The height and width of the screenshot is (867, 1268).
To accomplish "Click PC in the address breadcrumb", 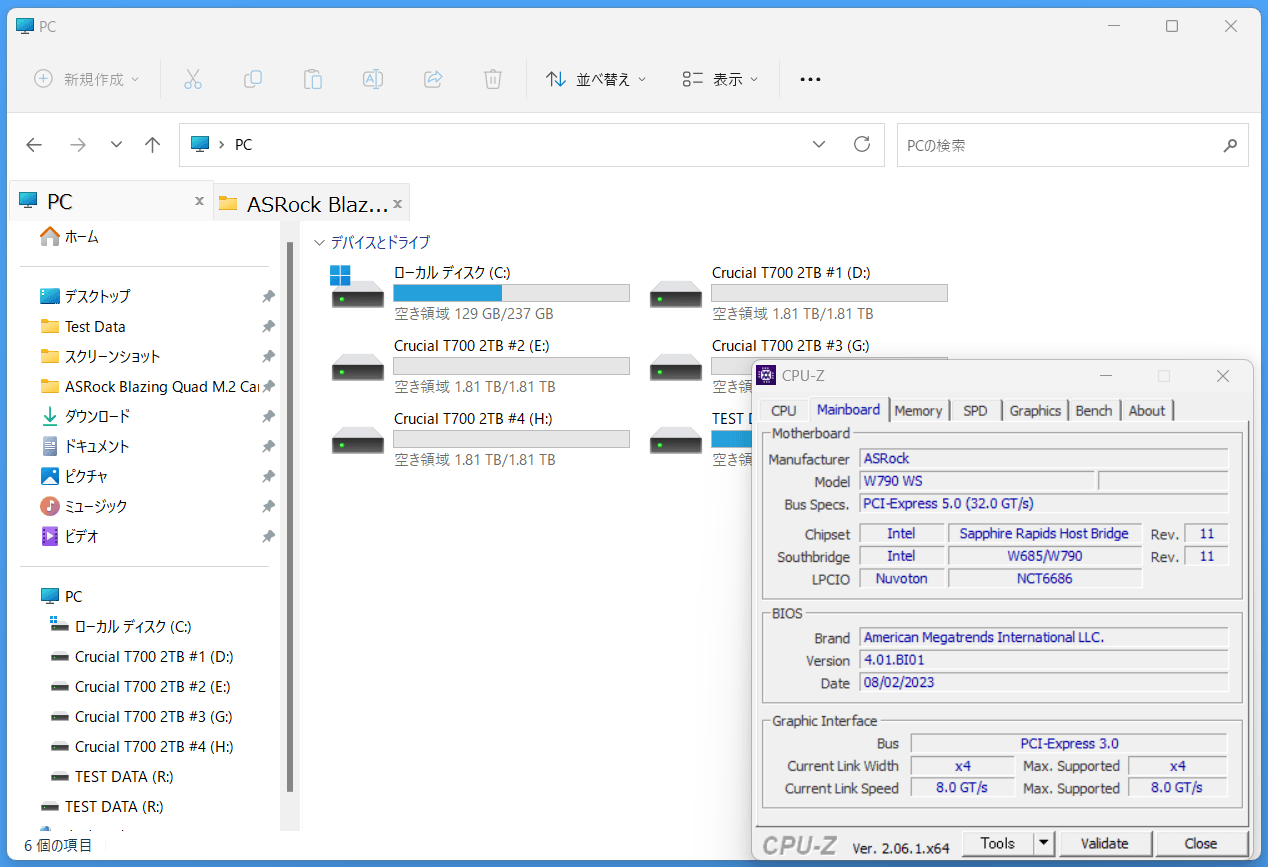I will (x=243, y=145).
